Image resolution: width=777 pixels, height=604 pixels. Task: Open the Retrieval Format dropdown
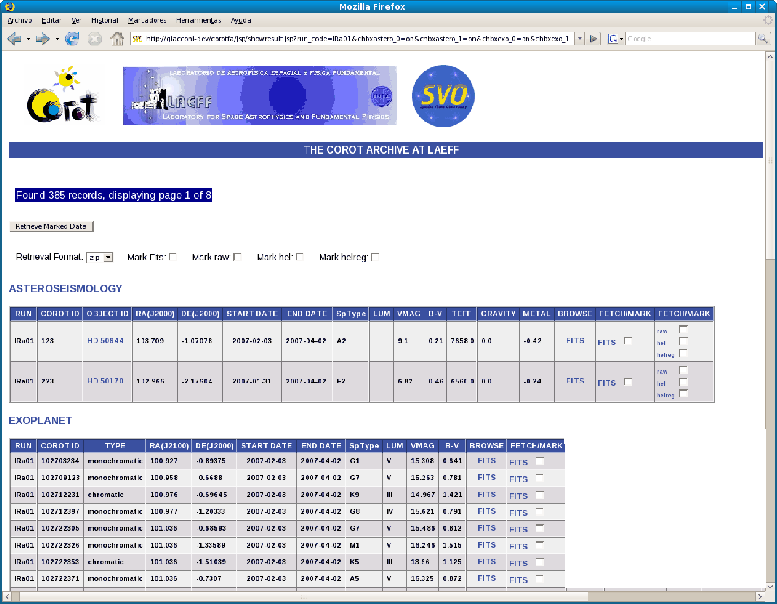(99, 257)
